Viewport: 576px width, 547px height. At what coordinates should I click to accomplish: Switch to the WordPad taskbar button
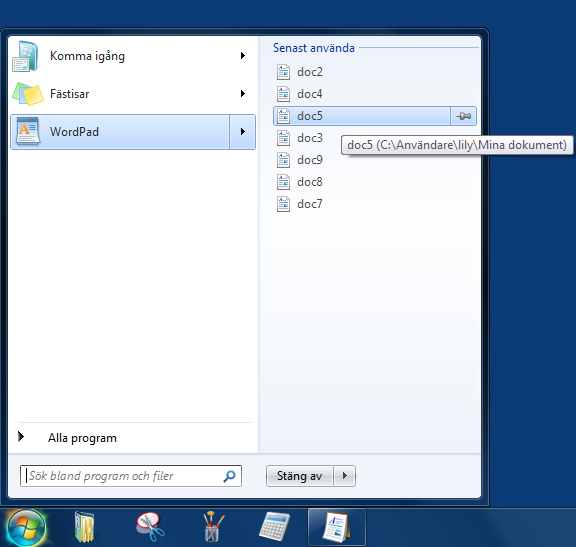(x=337, y=527)
